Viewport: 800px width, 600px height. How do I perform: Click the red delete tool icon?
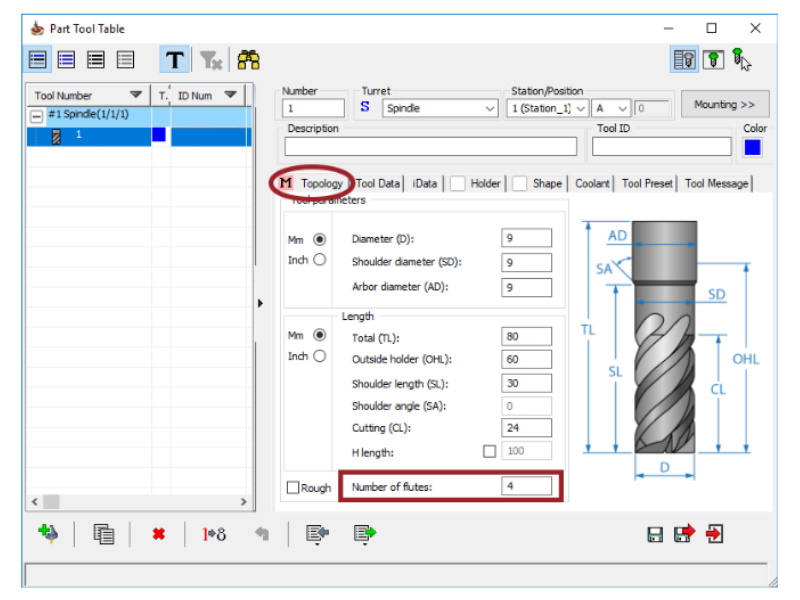click(x=158, y=533)
